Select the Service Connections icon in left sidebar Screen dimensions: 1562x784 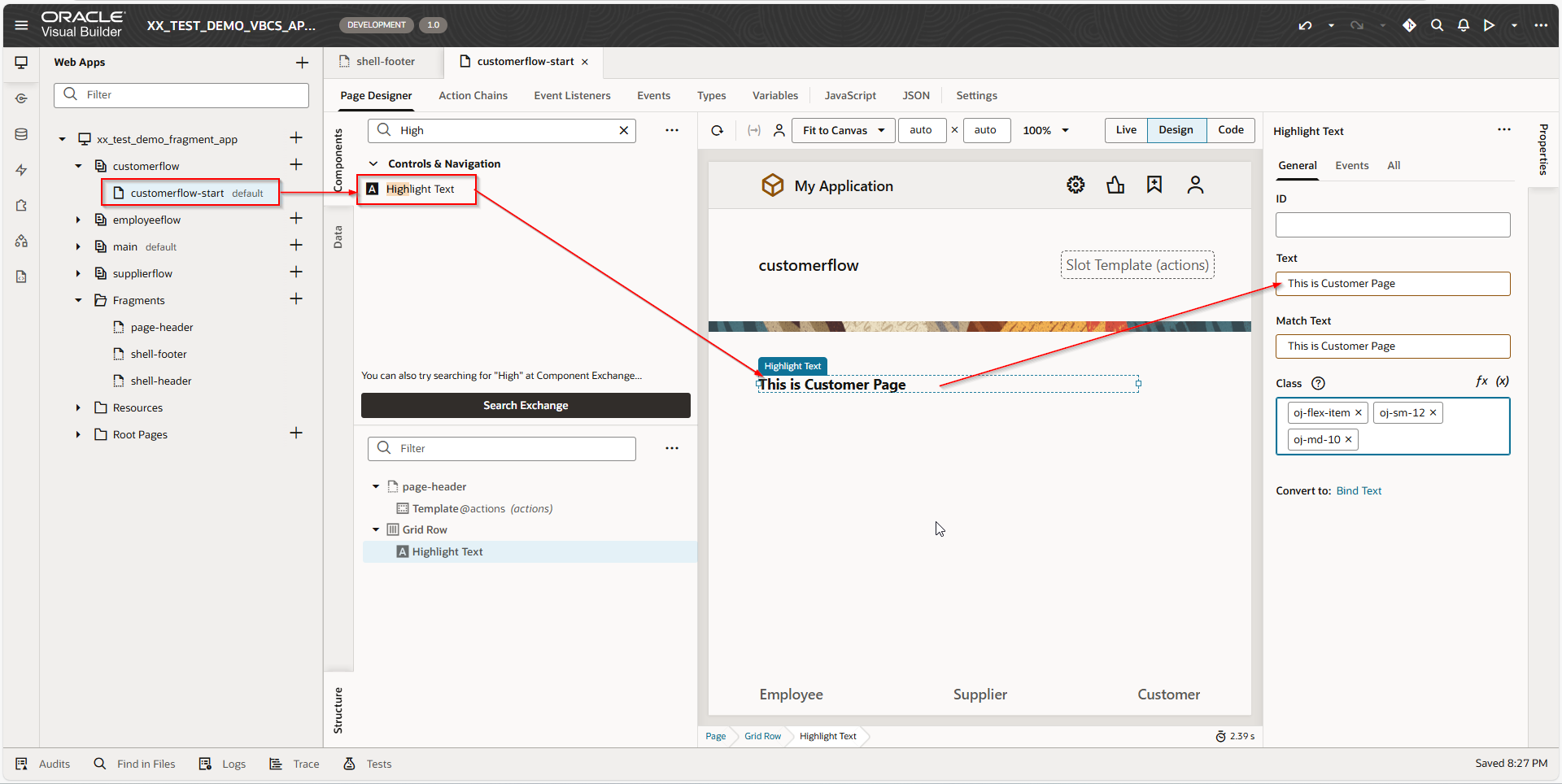(x=21, y=98)
